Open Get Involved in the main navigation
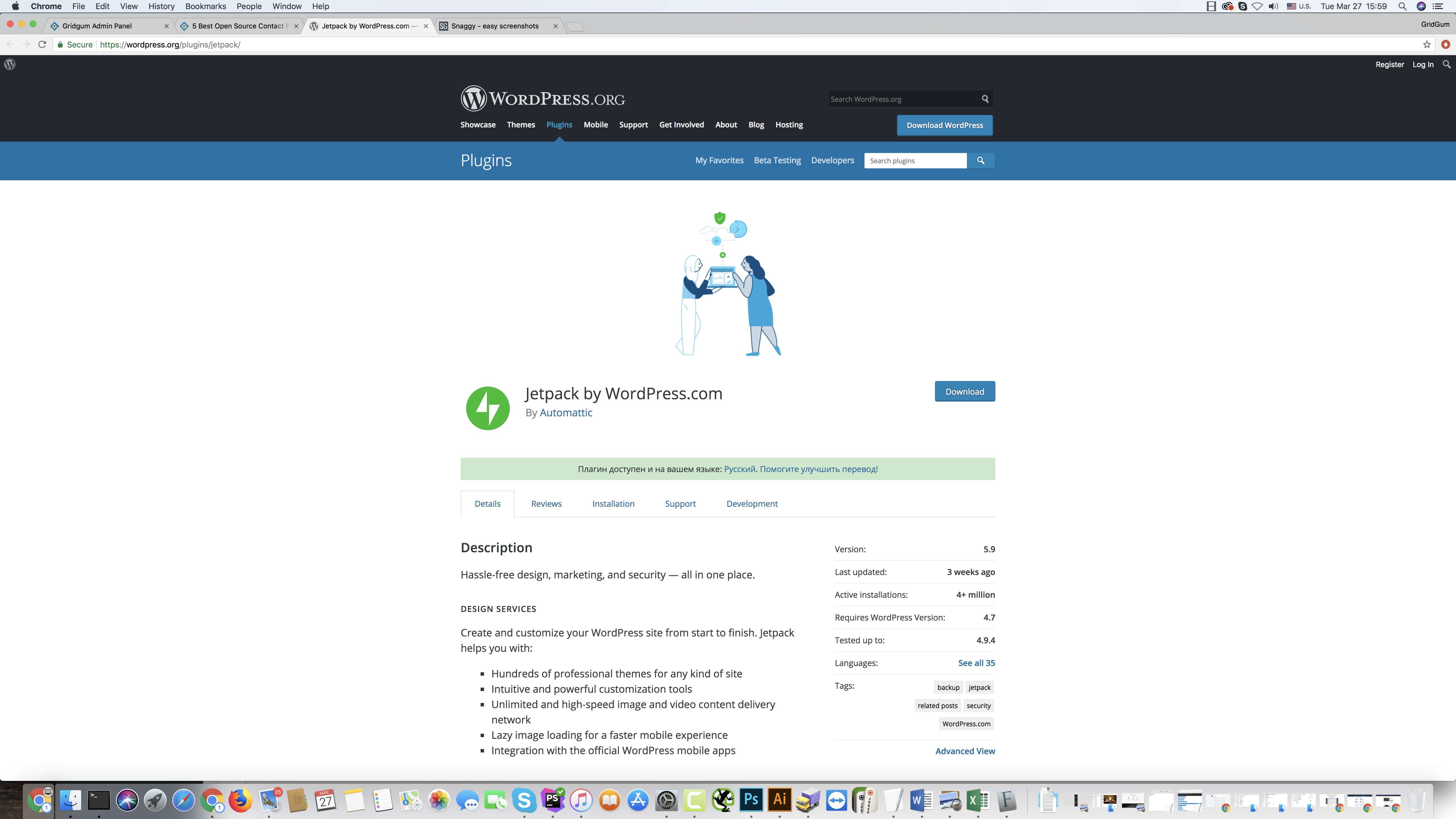This screenshot has width=1456, height=819. [x=682, y=125]
